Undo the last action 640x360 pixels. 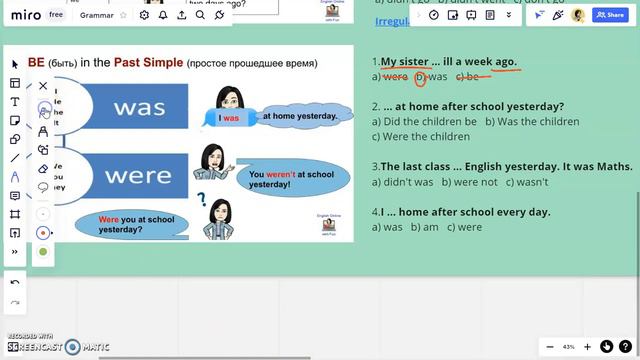(x=15, y=282)
